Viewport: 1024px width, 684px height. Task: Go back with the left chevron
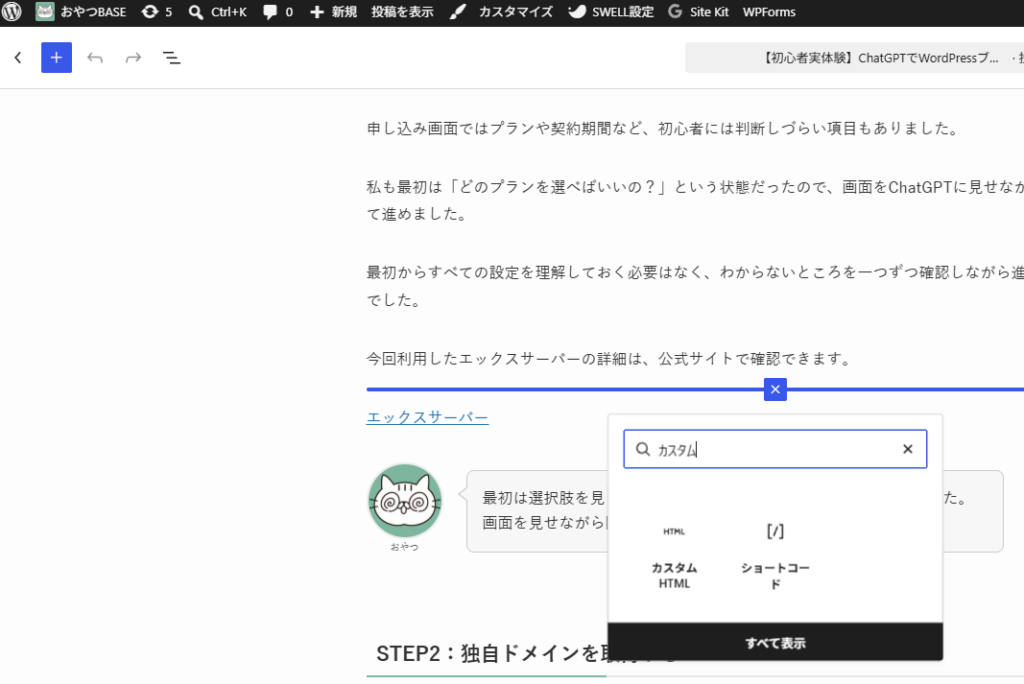(18, 57)
